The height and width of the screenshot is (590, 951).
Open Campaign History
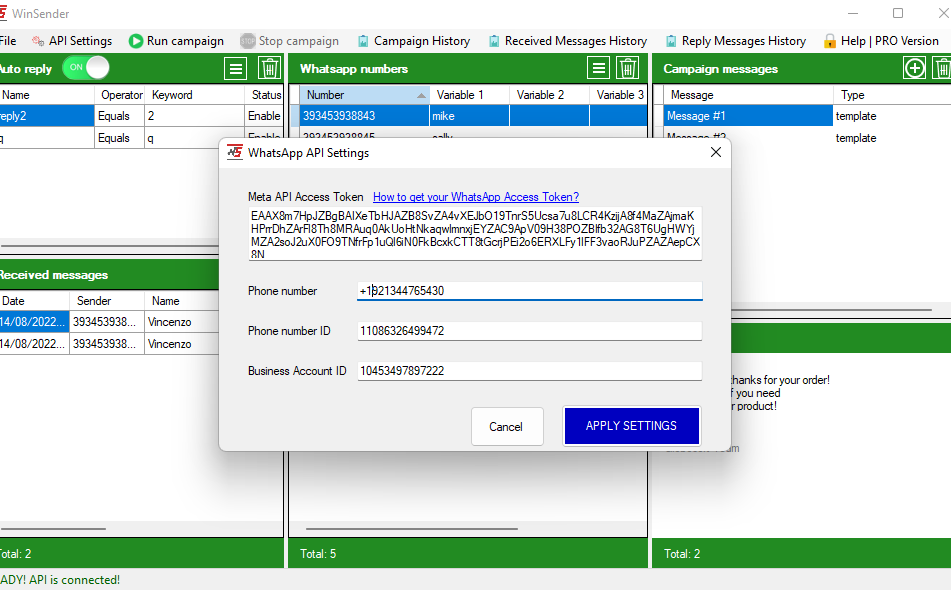tap(414, 41)
